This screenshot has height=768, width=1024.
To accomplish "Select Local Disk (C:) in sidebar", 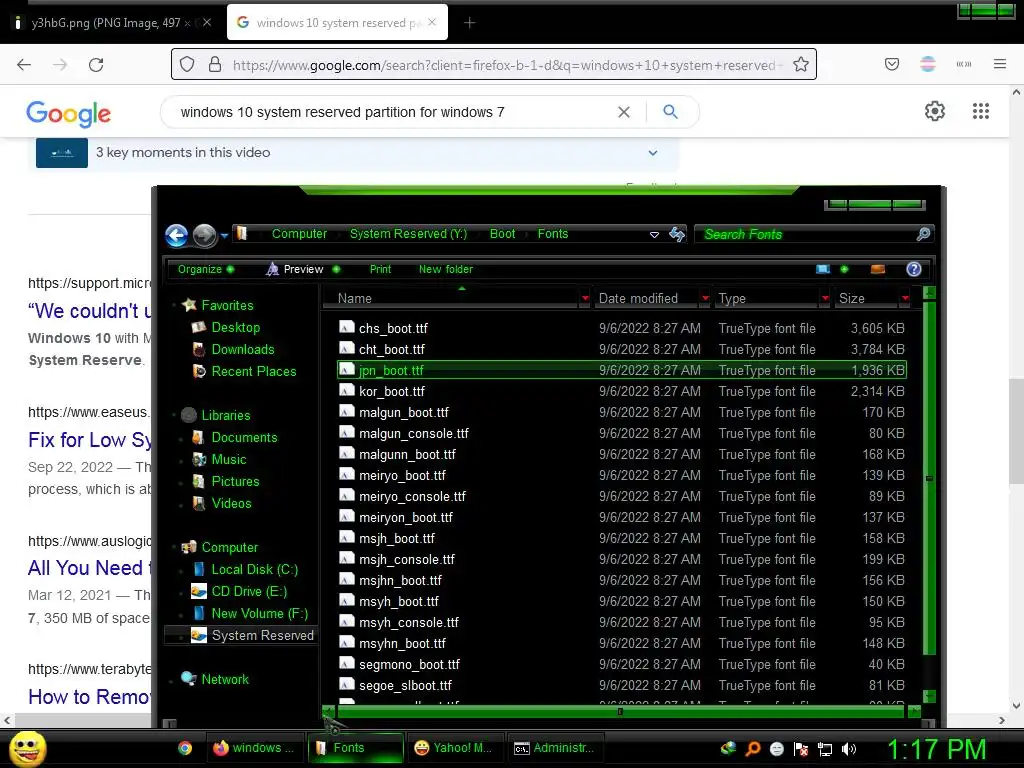I will click(x=254, y=569).
